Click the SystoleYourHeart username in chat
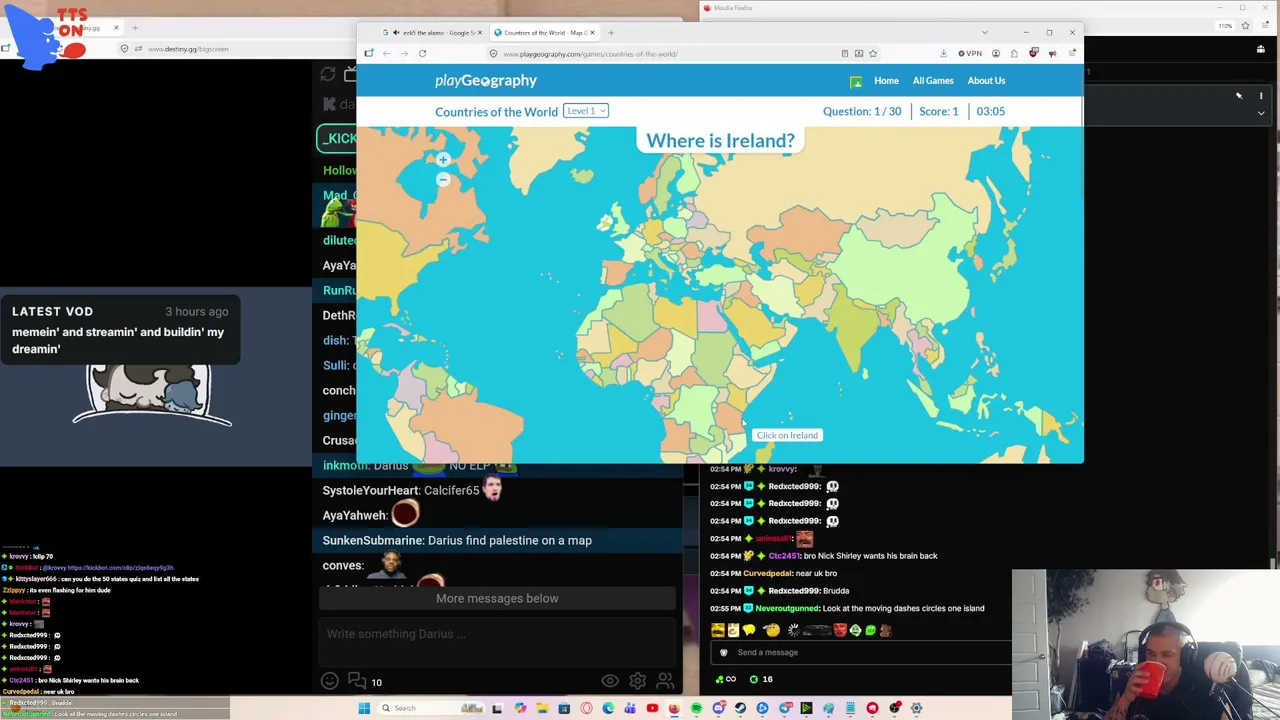The width and height of the screenshot is (1280, 720). (x=370, y=490)
